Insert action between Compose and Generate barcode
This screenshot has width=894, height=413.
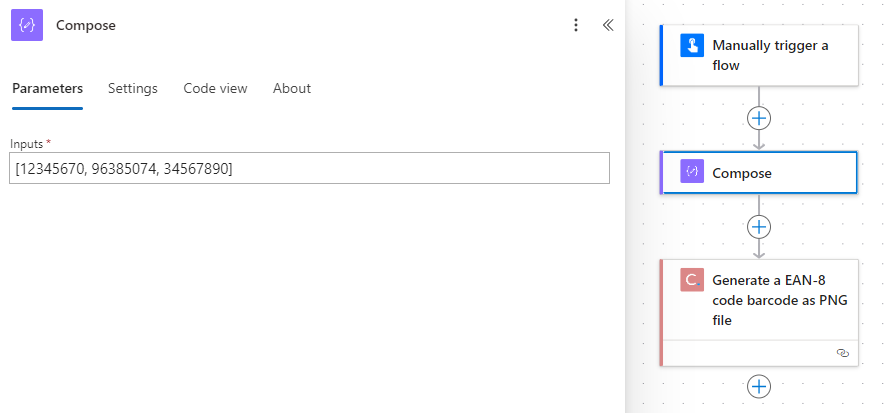pos(759,227)
